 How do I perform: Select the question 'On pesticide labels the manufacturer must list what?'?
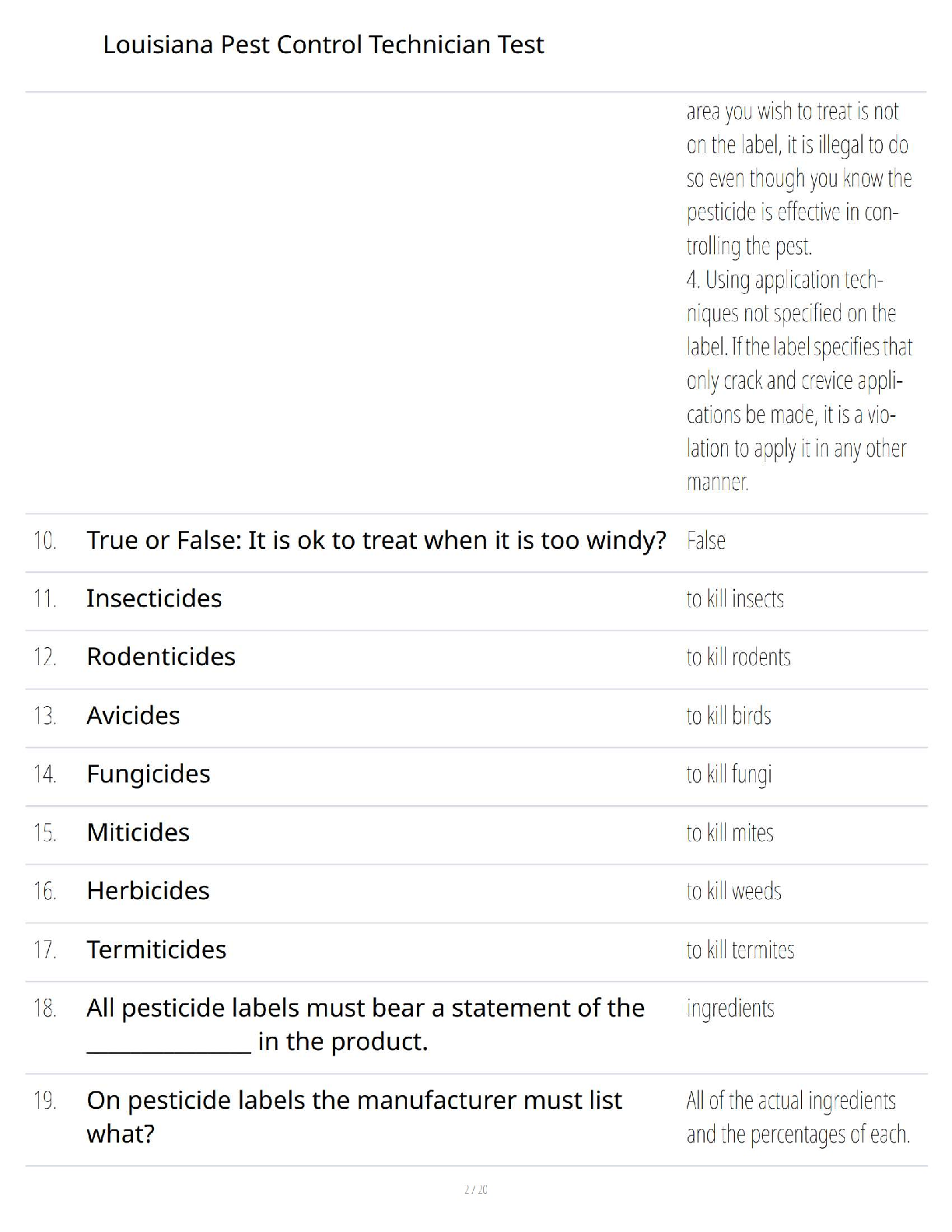coord(354,1117)
